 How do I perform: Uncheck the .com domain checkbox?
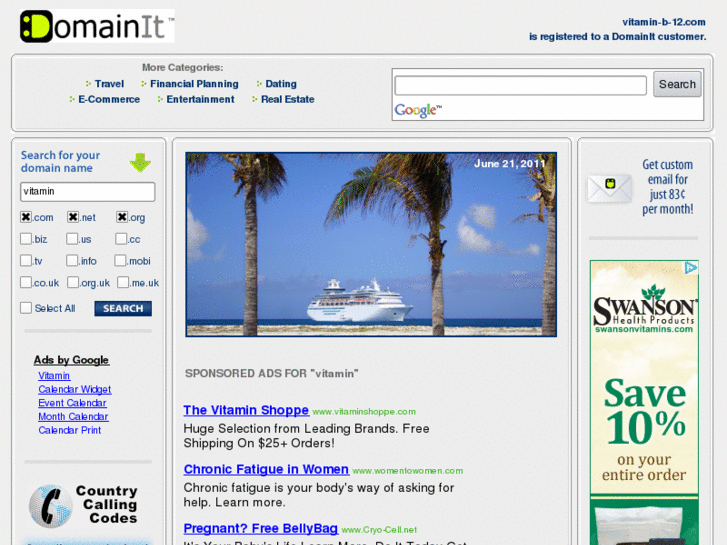(26, 217)
